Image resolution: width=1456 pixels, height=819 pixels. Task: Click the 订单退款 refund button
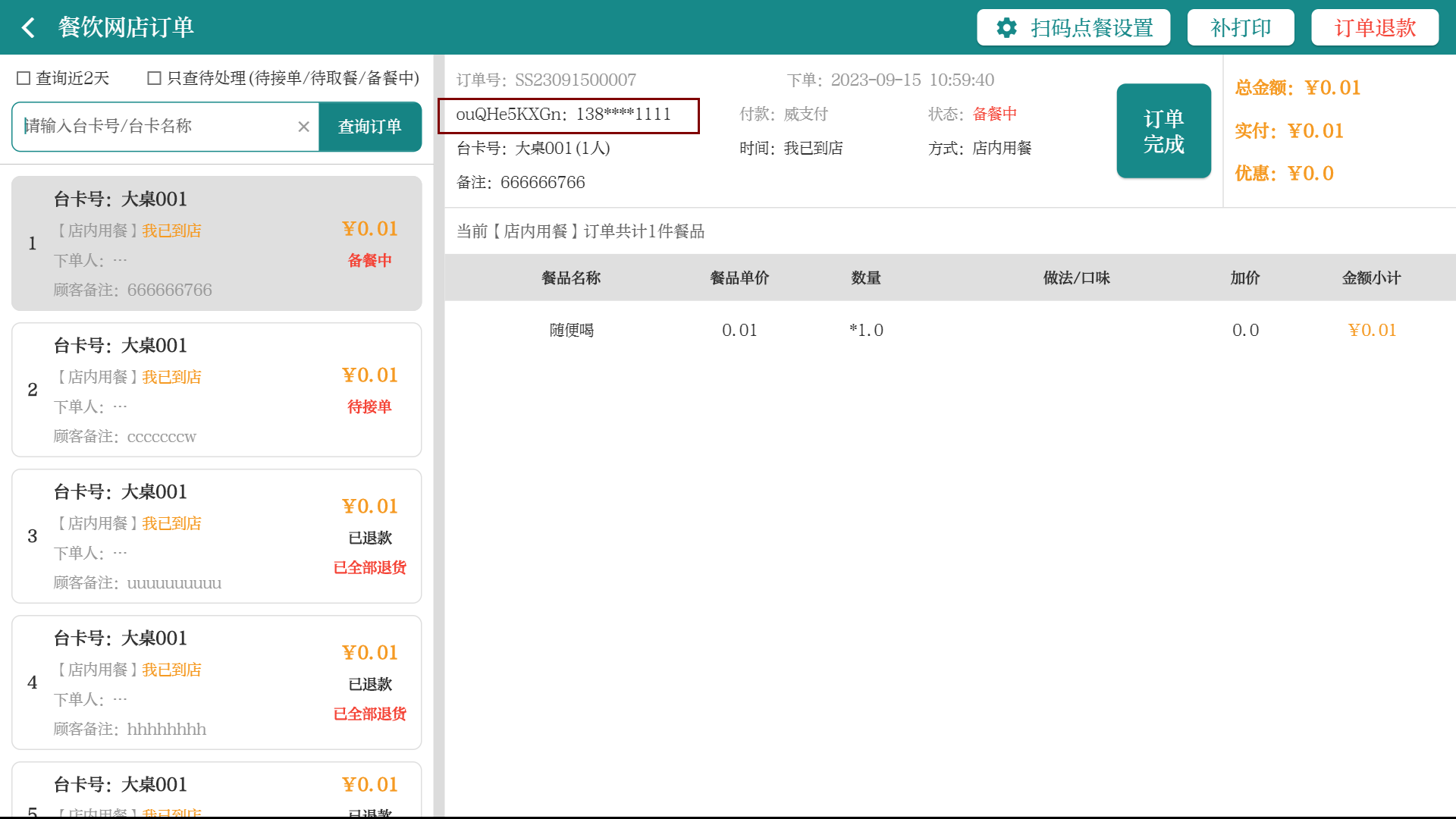pos(1374,28)
